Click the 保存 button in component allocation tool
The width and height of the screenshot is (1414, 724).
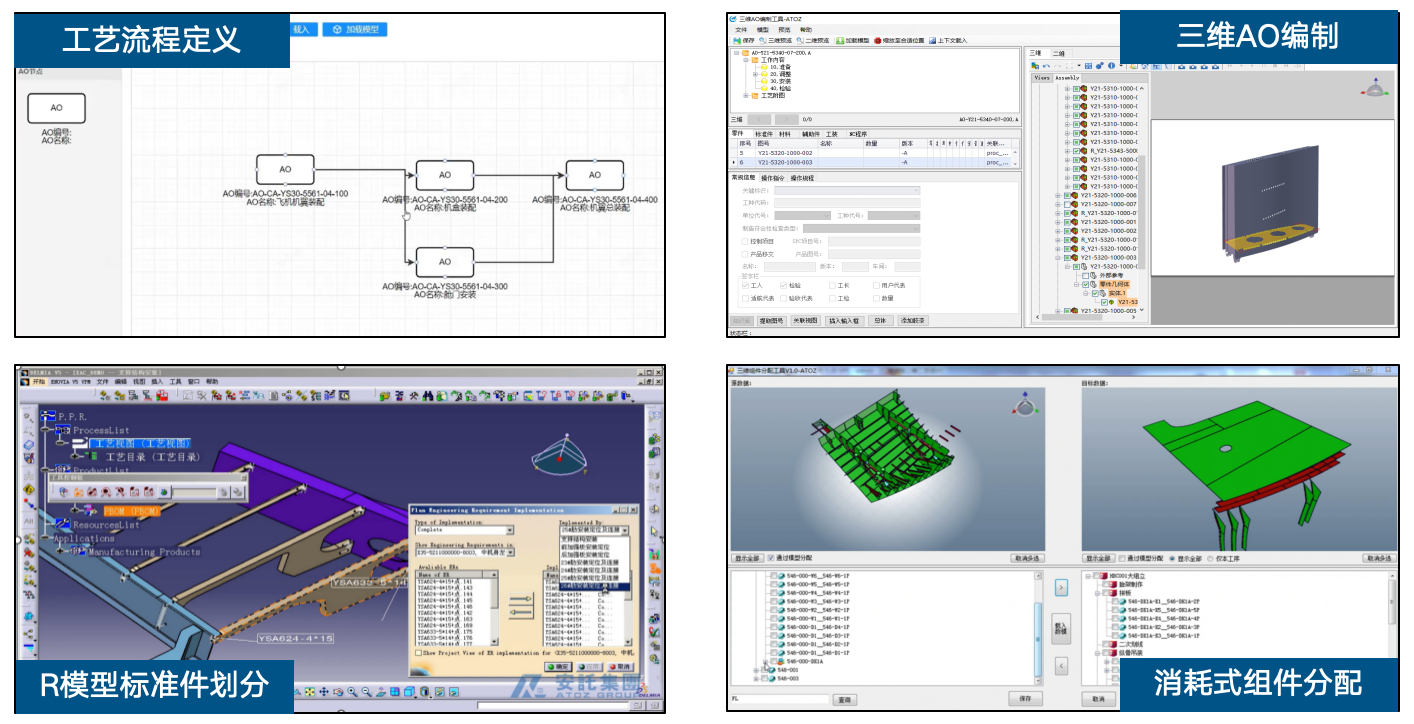(1025, 699)
